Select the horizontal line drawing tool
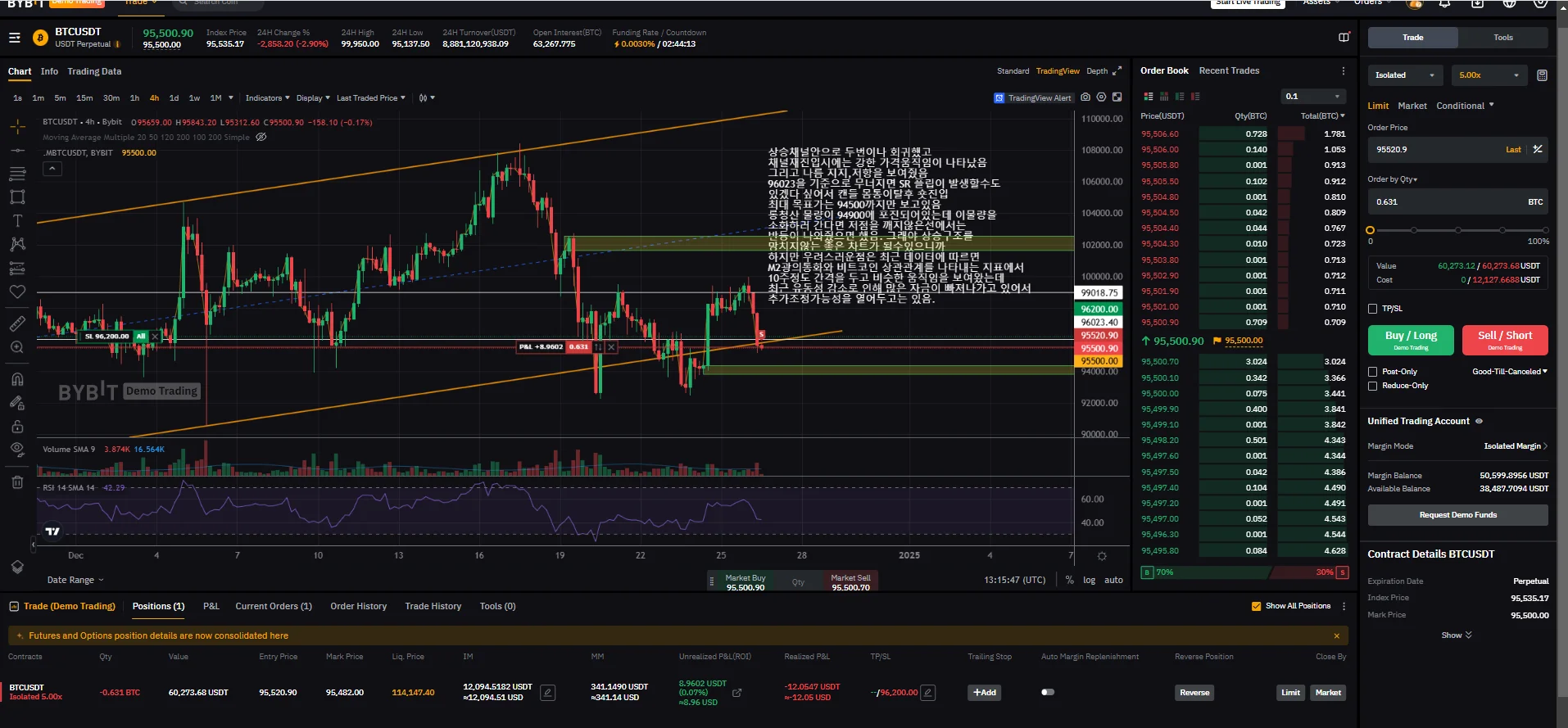This screenshot has width=1568, height=728. tap(17, 151)
